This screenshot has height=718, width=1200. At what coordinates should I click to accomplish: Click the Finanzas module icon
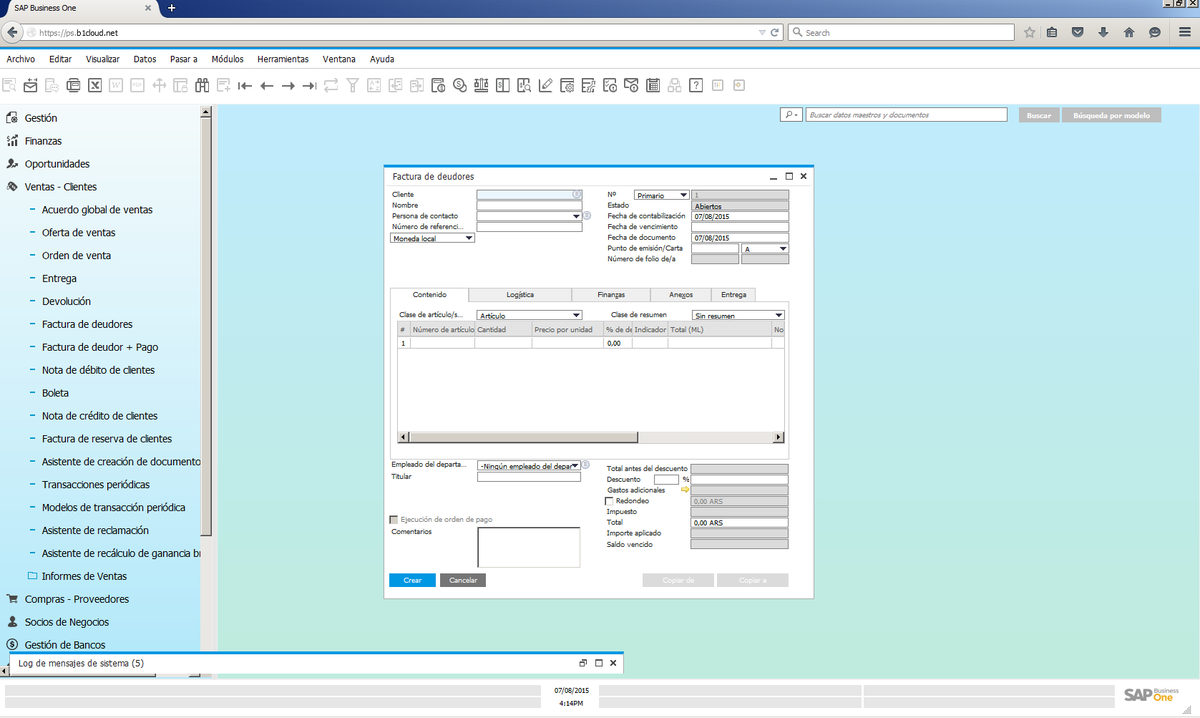pos(13,141)
